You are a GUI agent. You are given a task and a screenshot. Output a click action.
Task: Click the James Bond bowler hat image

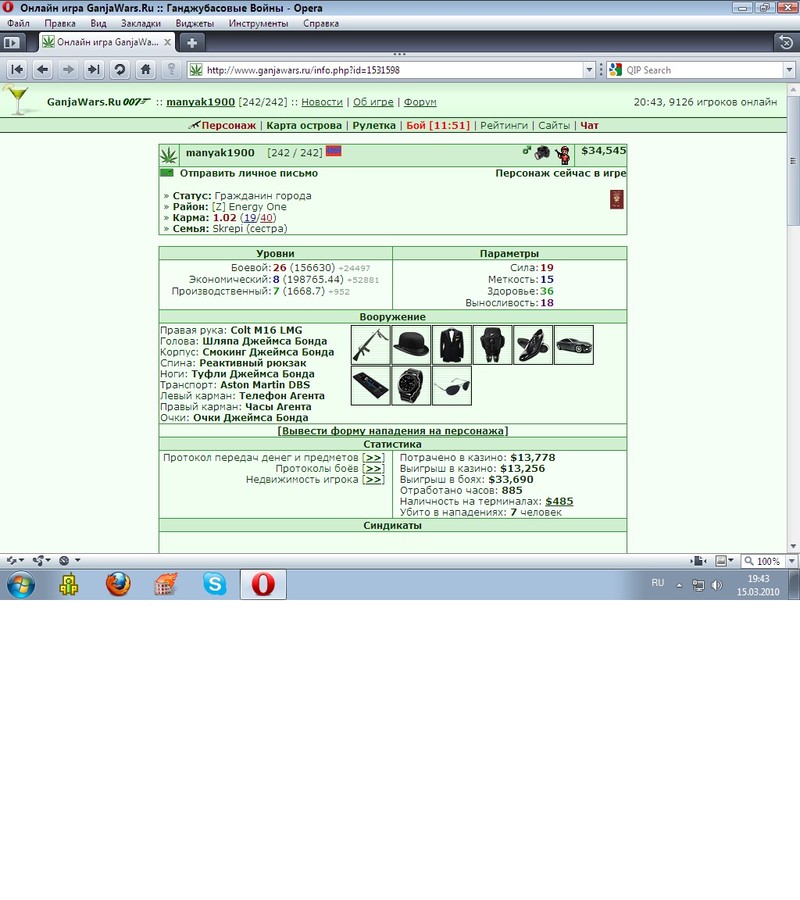click(411, 345)
